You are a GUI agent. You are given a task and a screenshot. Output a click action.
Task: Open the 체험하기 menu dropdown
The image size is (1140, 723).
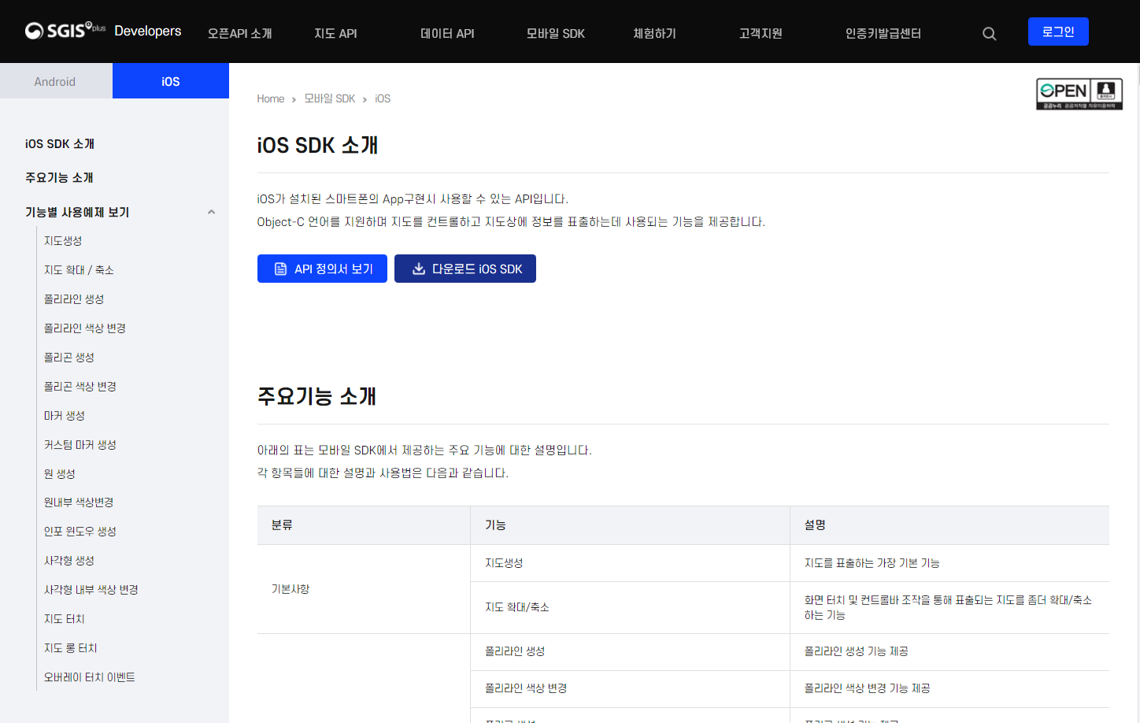(x=652, y=31)
